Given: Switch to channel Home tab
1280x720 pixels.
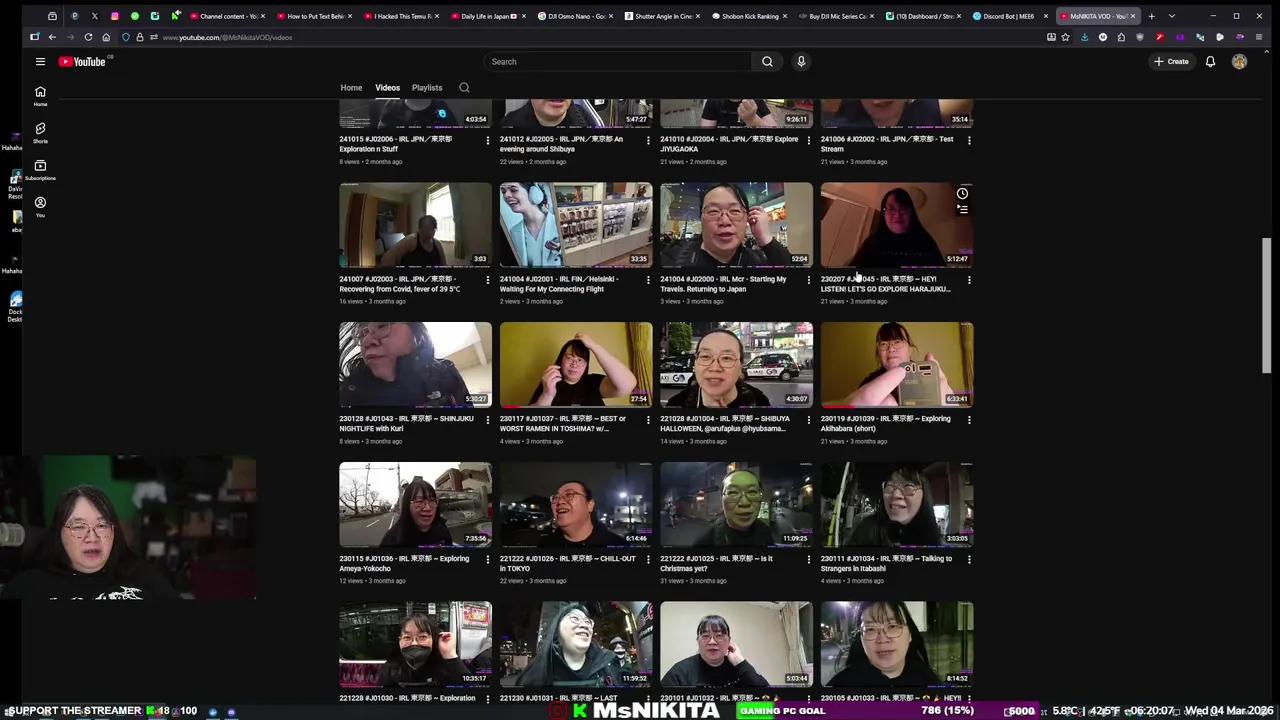Looking at the screenshot, I should pyautogui.click(x=351, y=88).
